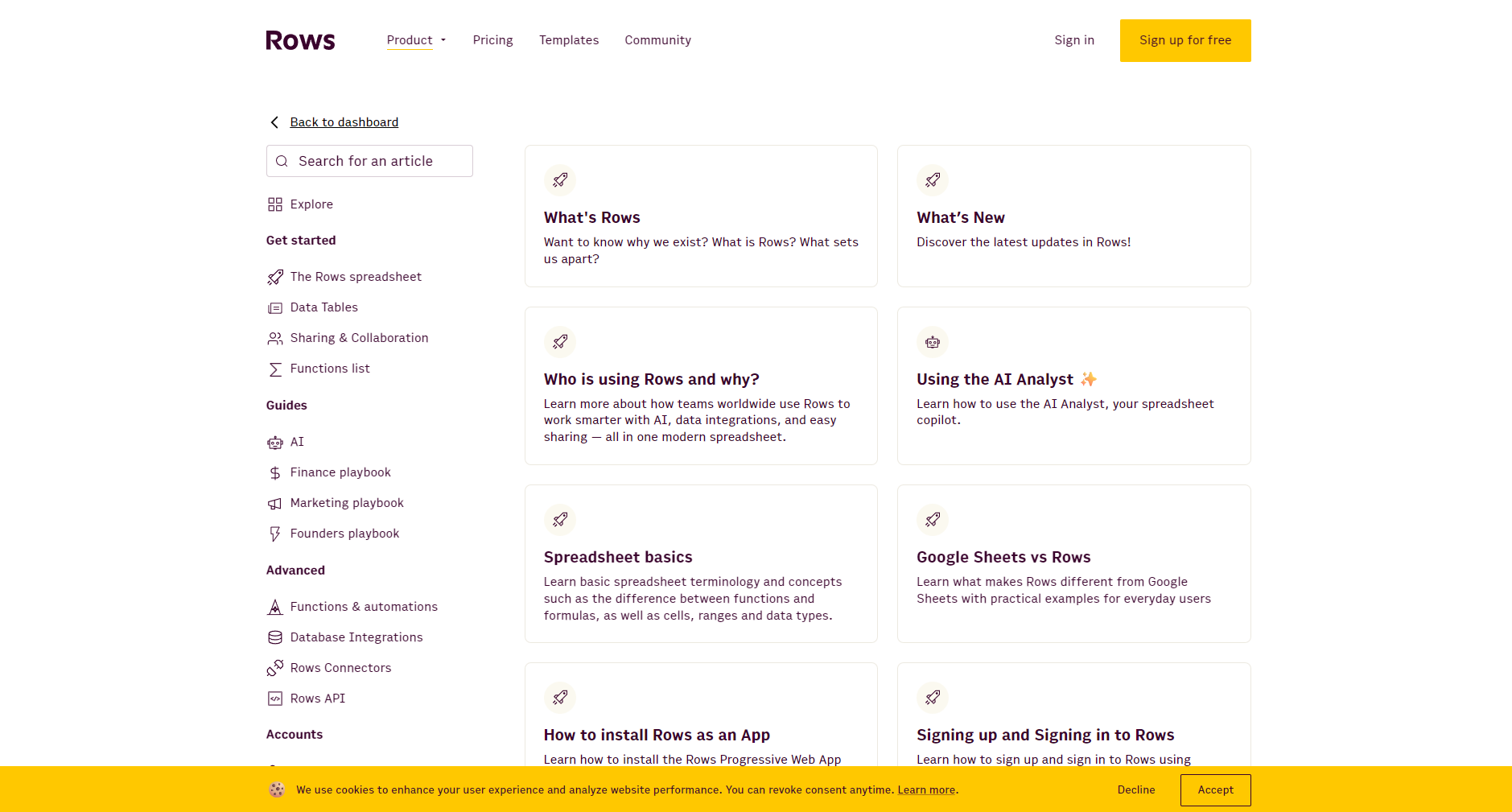Open Rows Connectors section
Viewport: 1512px width, 812px height.
340,668
